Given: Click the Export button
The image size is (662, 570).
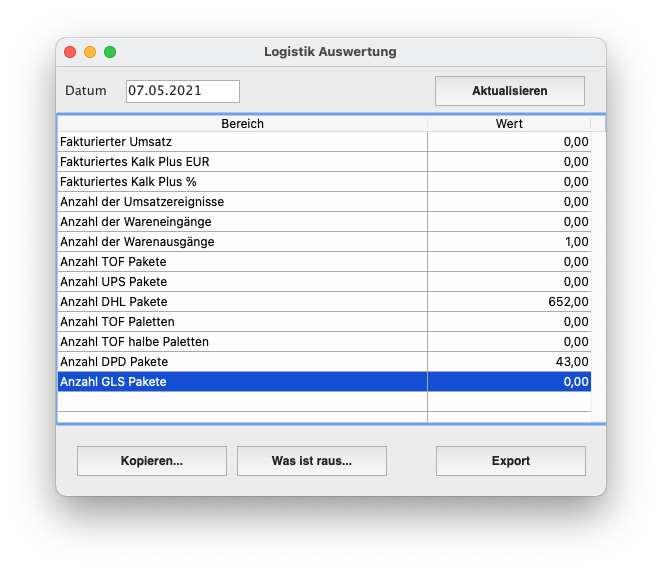Looking at the screenshot, I should point(510,461).
